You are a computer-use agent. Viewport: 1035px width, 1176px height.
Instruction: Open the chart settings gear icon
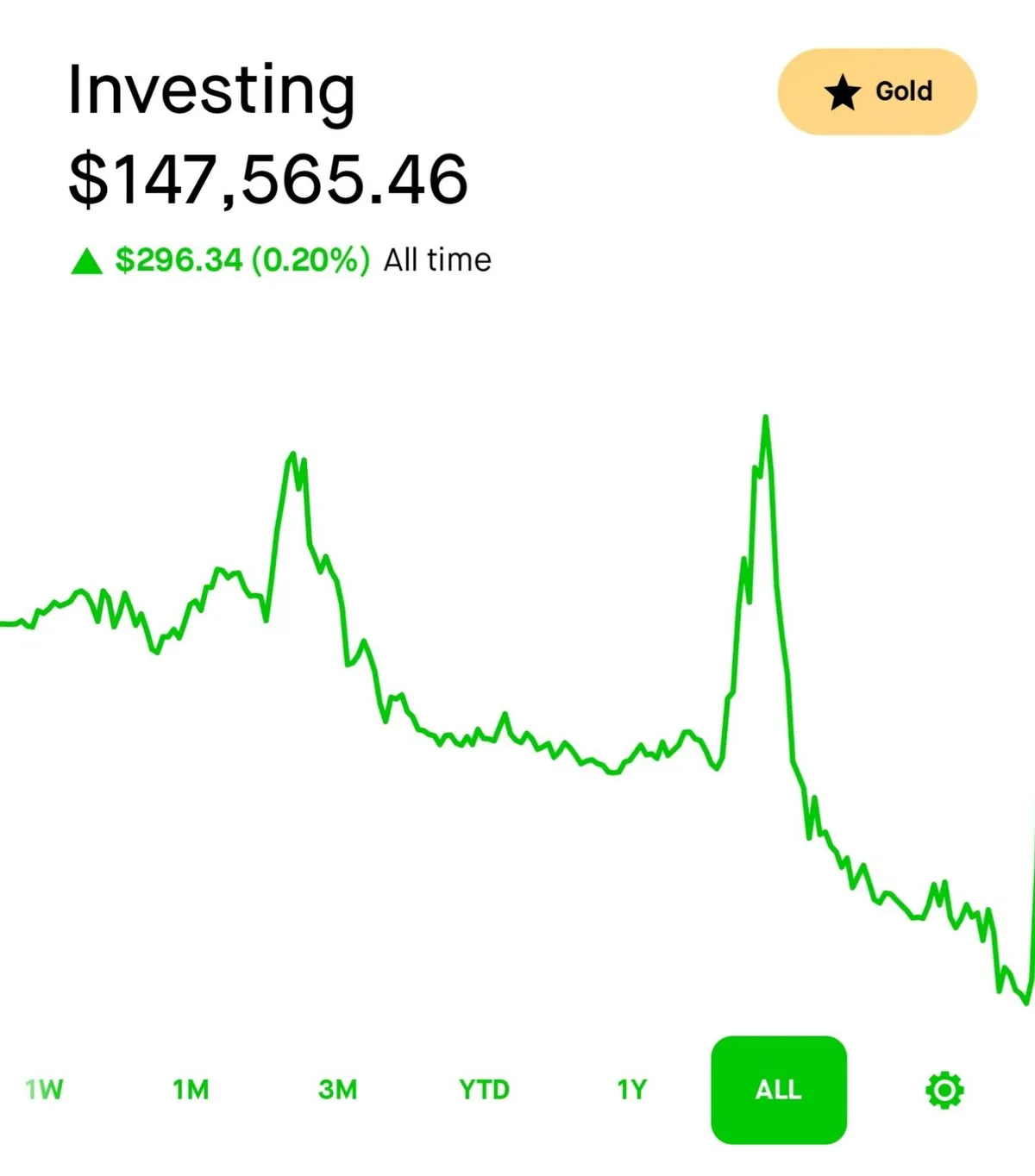(944, 1091)
